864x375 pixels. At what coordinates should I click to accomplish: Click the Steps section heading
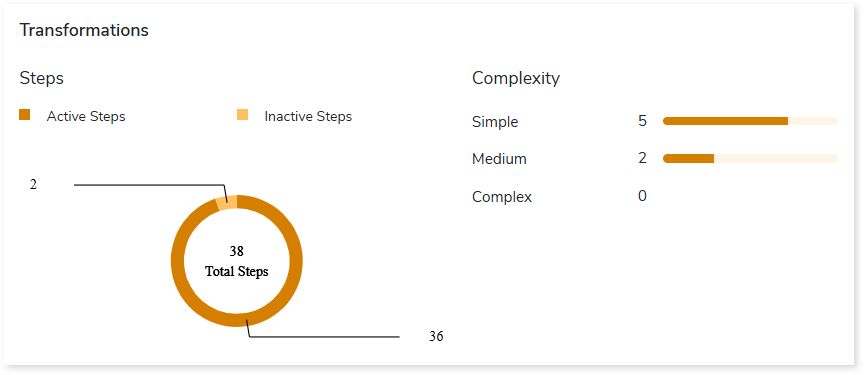coord(42,78)
